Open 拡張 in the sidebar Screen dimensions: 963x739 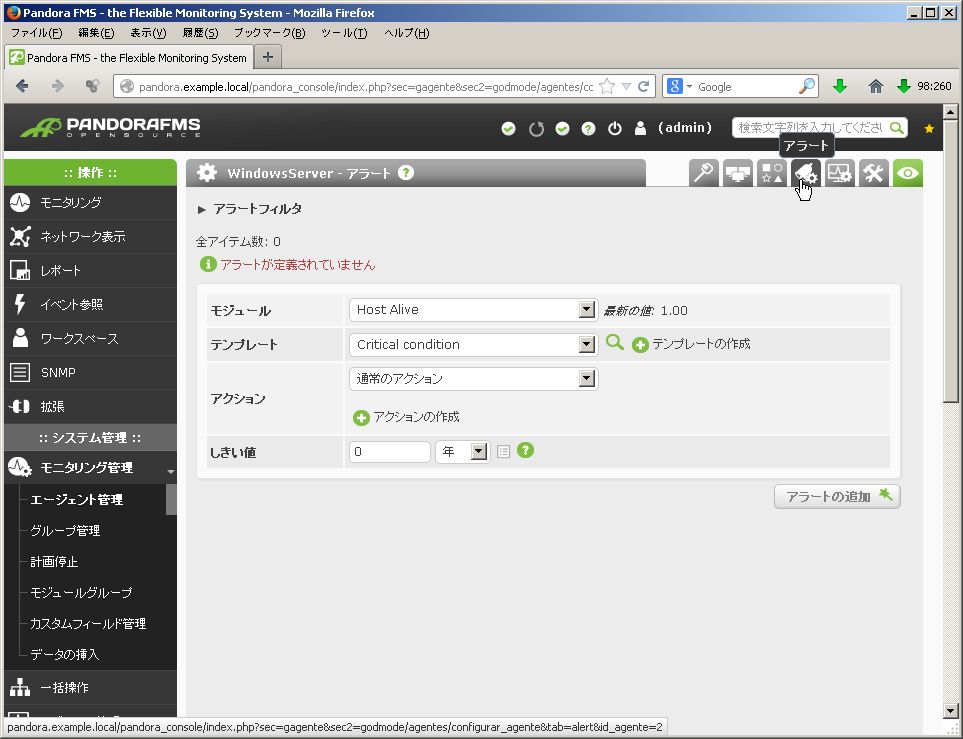[x=90, y=407]
